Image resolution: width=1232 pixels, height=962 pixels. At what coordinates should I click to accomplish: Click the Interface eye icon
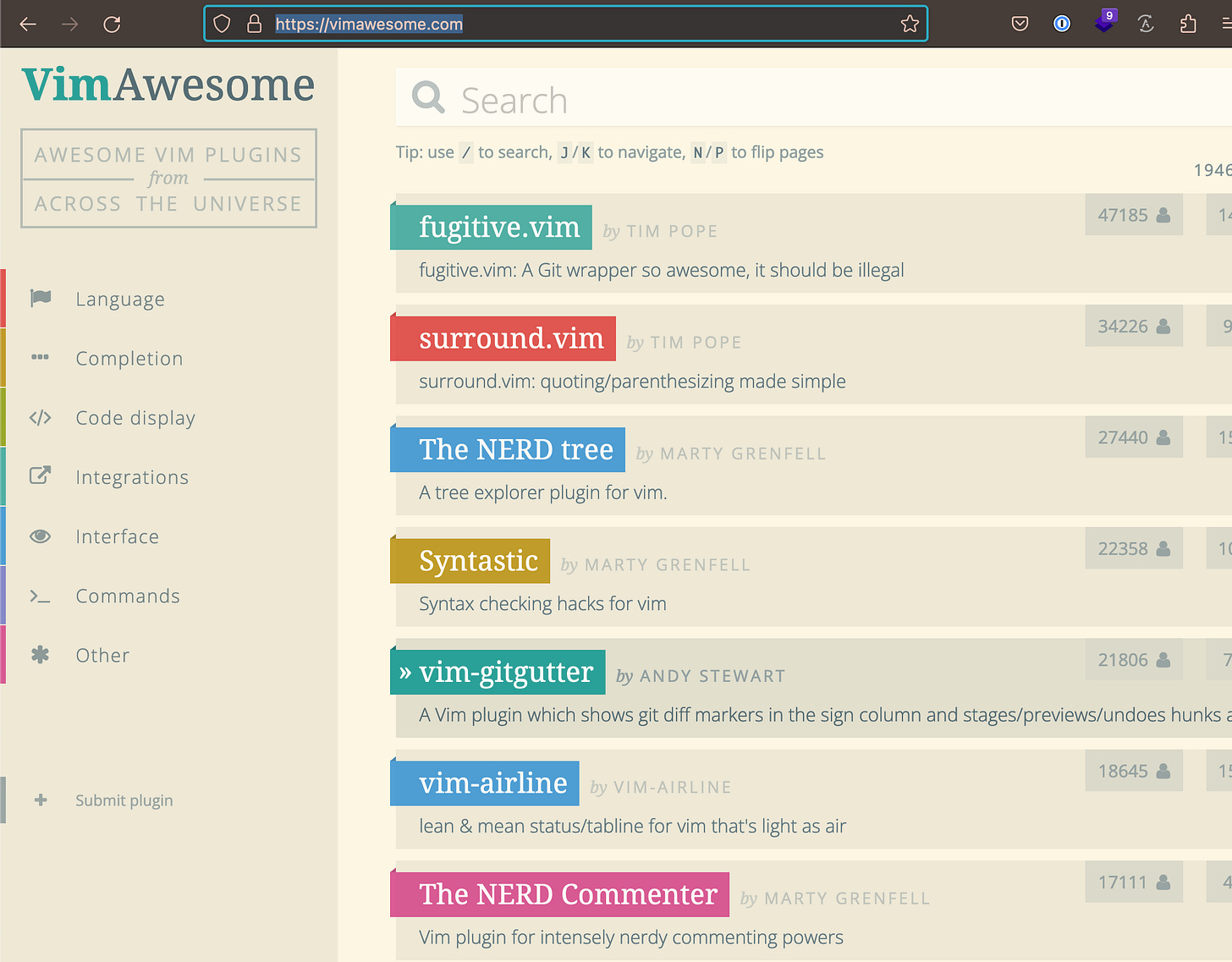(40, 536)
